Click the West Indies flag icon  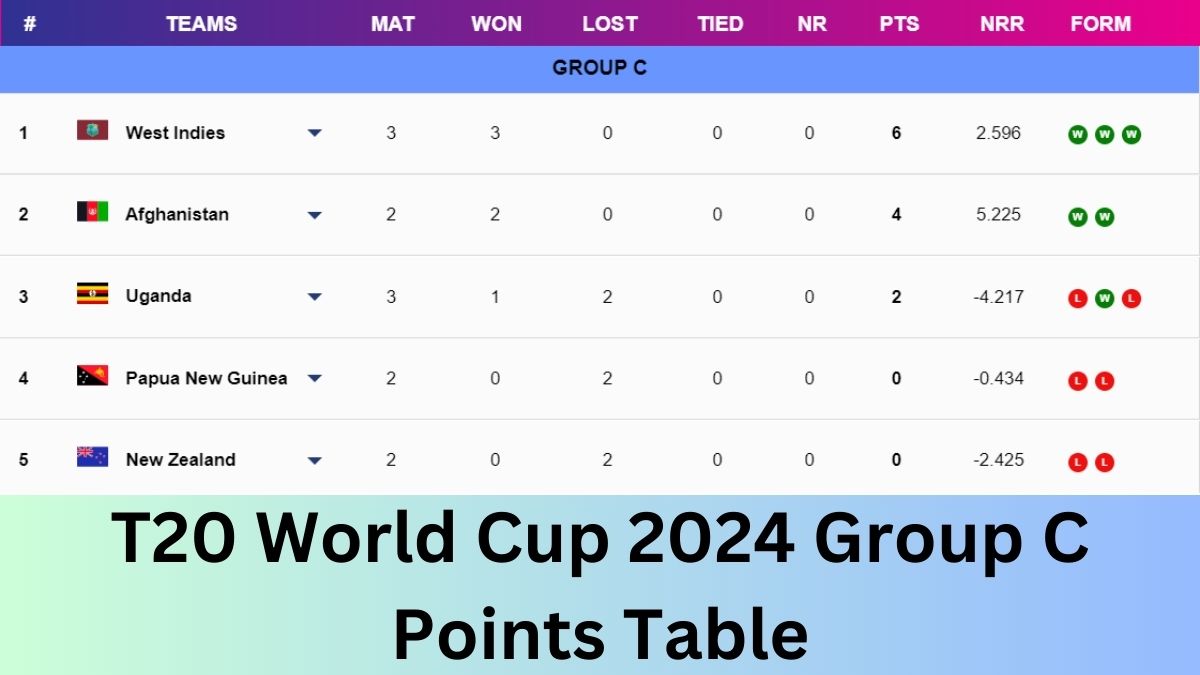pyautogui.click(x=92, y=130)
